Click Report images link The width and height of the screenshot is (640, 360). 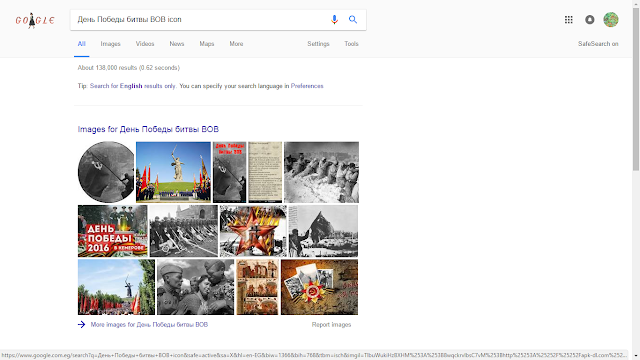331,324
